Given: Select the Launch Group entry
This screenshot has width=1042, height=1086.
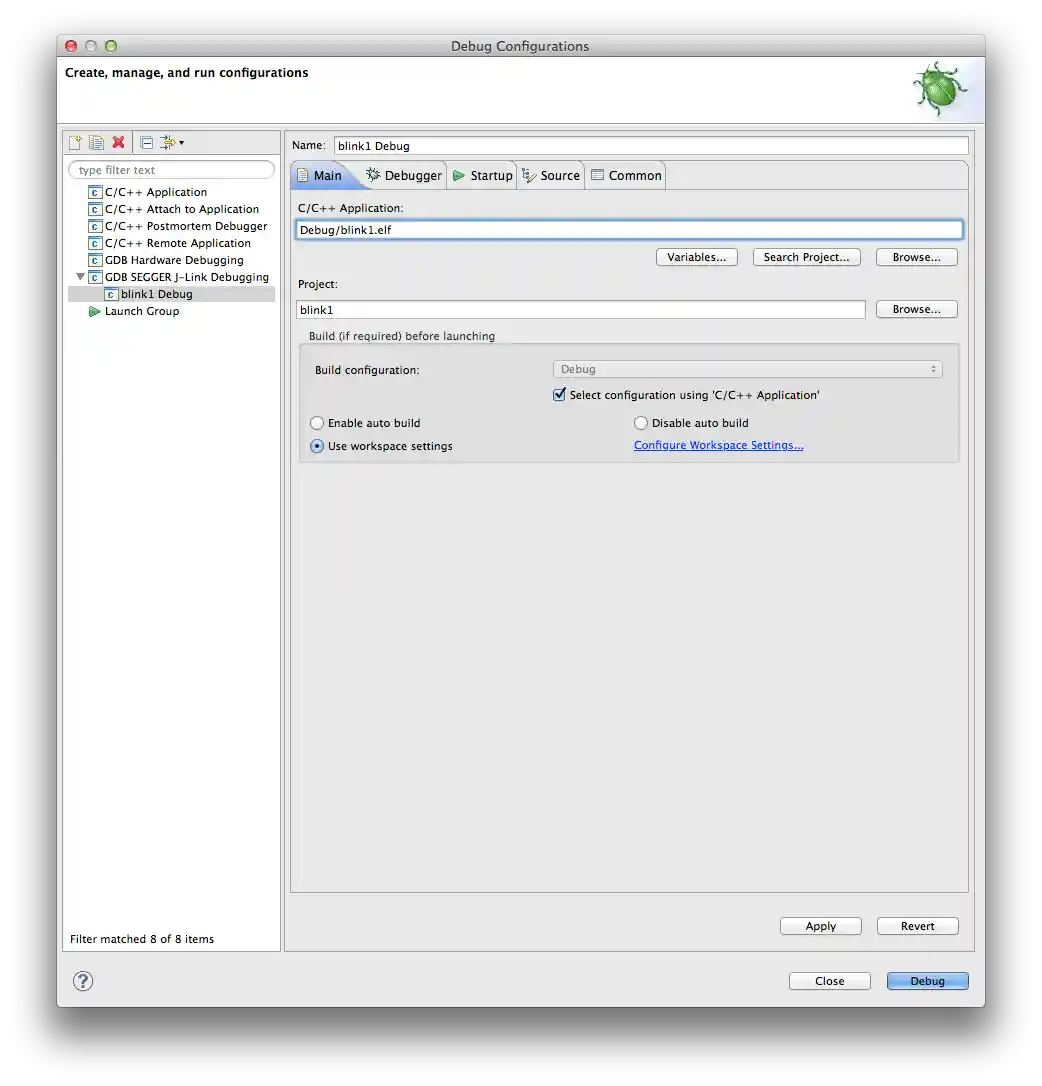Looking at the screenshot, I should (142, 312).
